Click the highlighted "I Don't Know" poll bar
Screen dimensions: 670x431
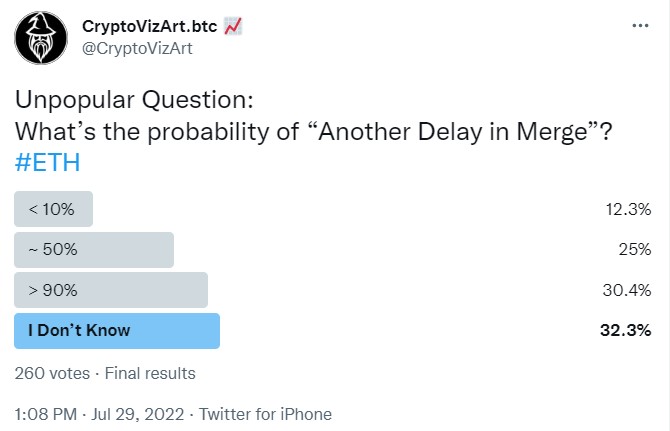click(x=116, y=330)
